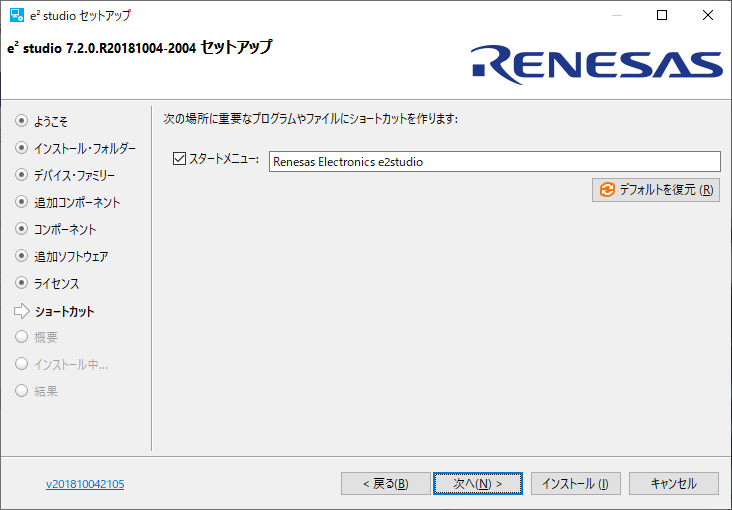
Task: Close the setup window
Action: (x=708, y=15)
